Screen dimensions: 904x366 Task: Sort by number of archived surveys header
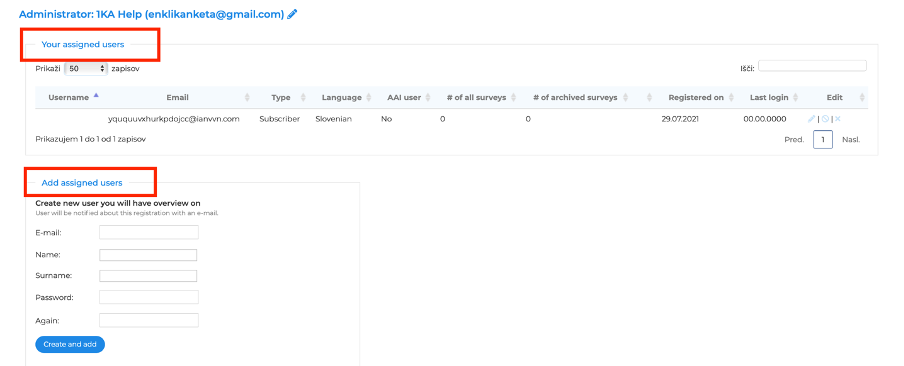(x=575, y=97)
